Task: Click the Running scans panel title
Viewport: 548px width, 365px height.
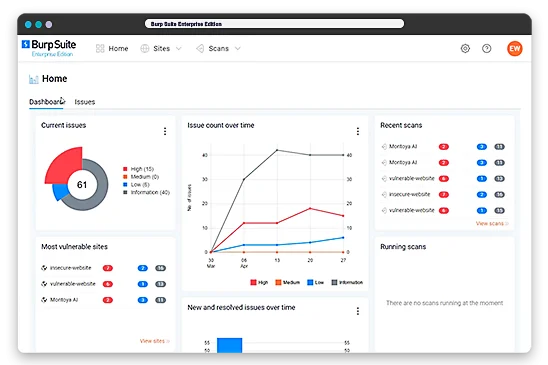Action: point(403,247)
